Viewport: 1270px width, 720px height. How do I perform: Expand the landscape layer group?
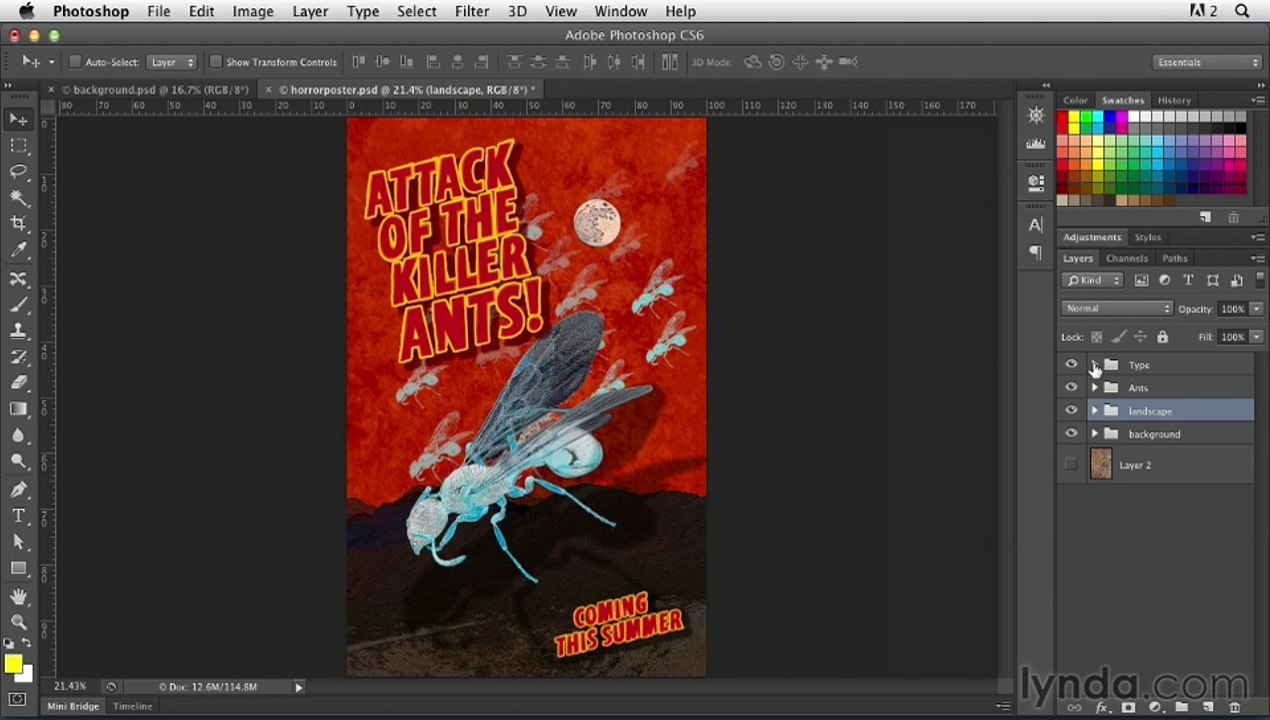[1095, 410]
